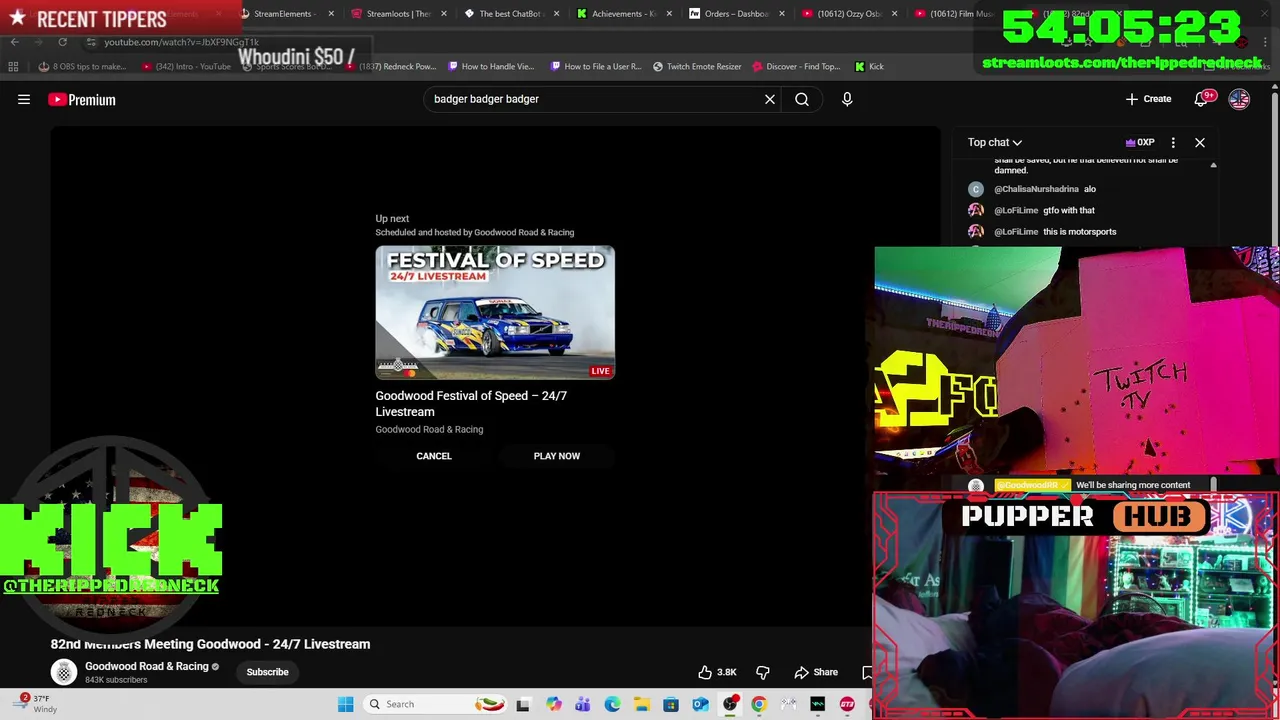Start voice search with the microphone
Screen dimensions: 1280x720
[847, 99]
